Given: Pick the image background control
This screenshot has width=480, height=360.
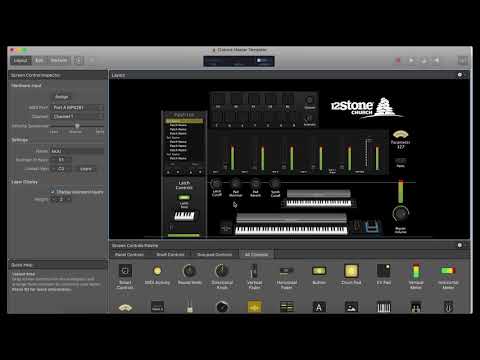Looking at the screenshot, I should (351, 307).
